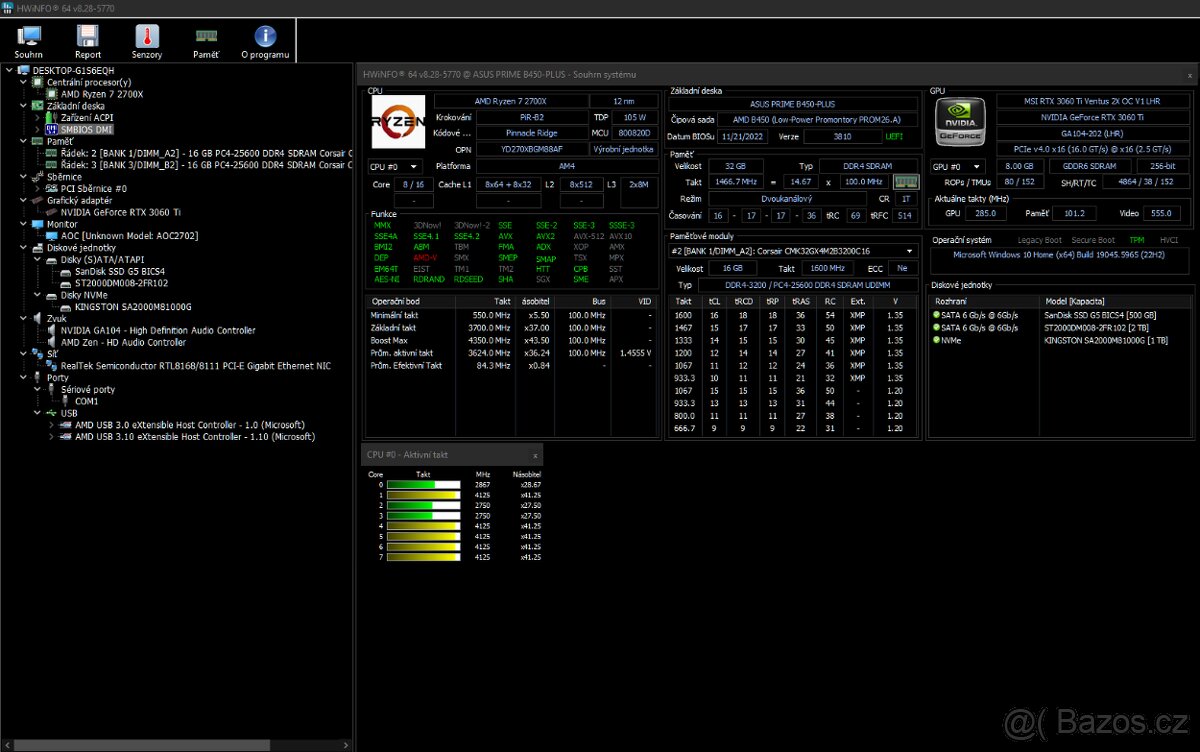Open the Souhrn summary toolbar icon
This screenshot has width=1200, height=752.
(29, 37)
